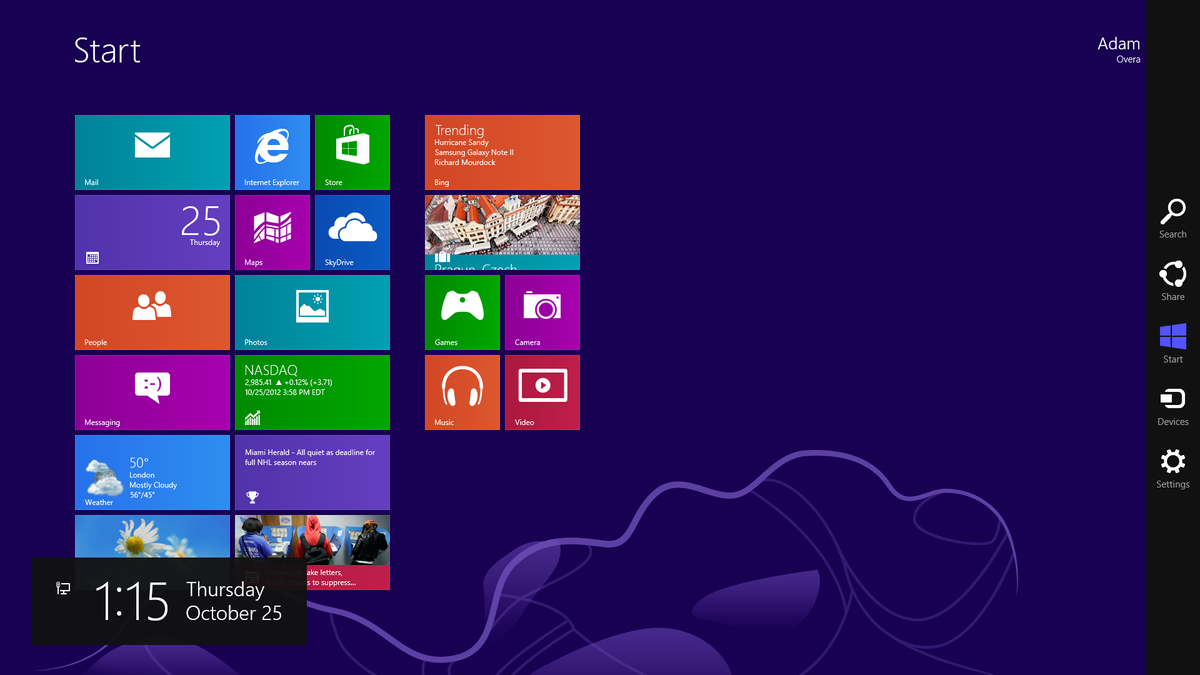Launch the Maps app
The image size is (1200, 675).
pyautogui.click(x=272, y=231)
